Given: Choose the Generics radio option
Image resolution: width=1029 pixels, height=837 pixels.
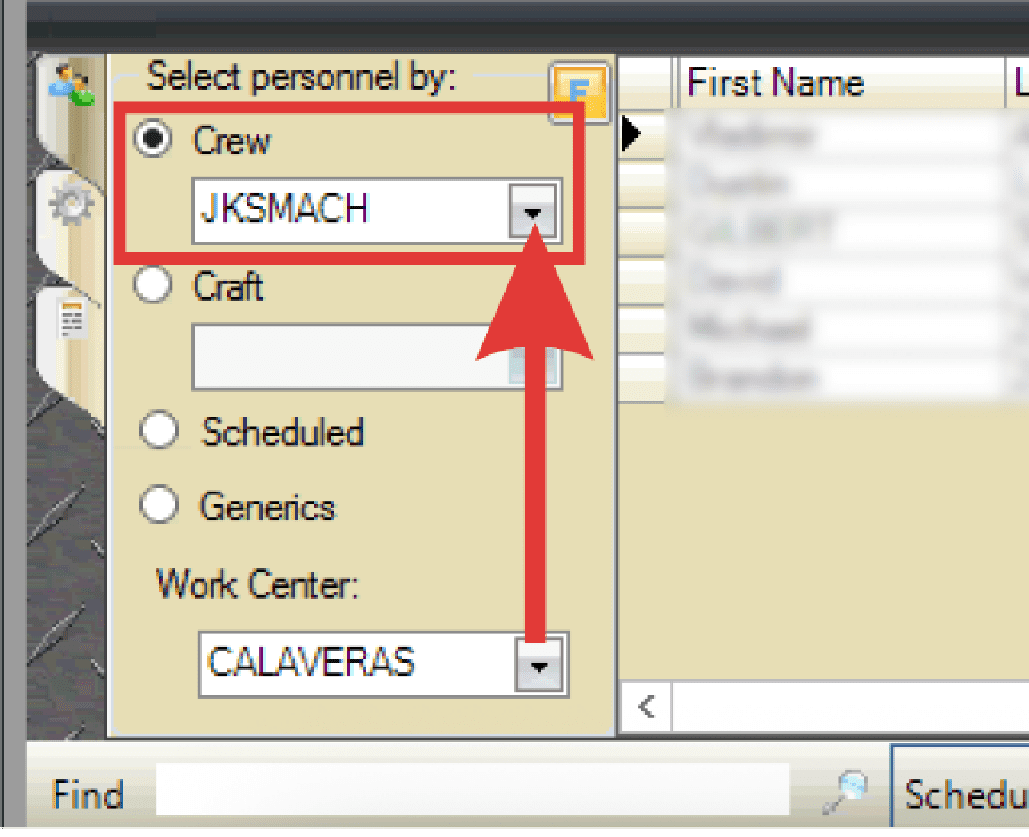Looking at the screenshot, I should tap(159, 506).
